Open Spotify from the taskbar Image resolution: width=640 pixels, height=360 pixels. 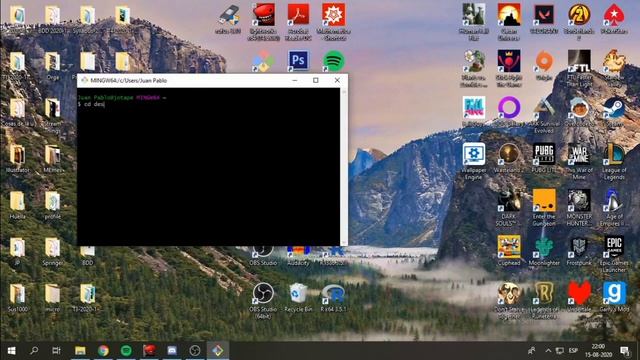[126, 351]
